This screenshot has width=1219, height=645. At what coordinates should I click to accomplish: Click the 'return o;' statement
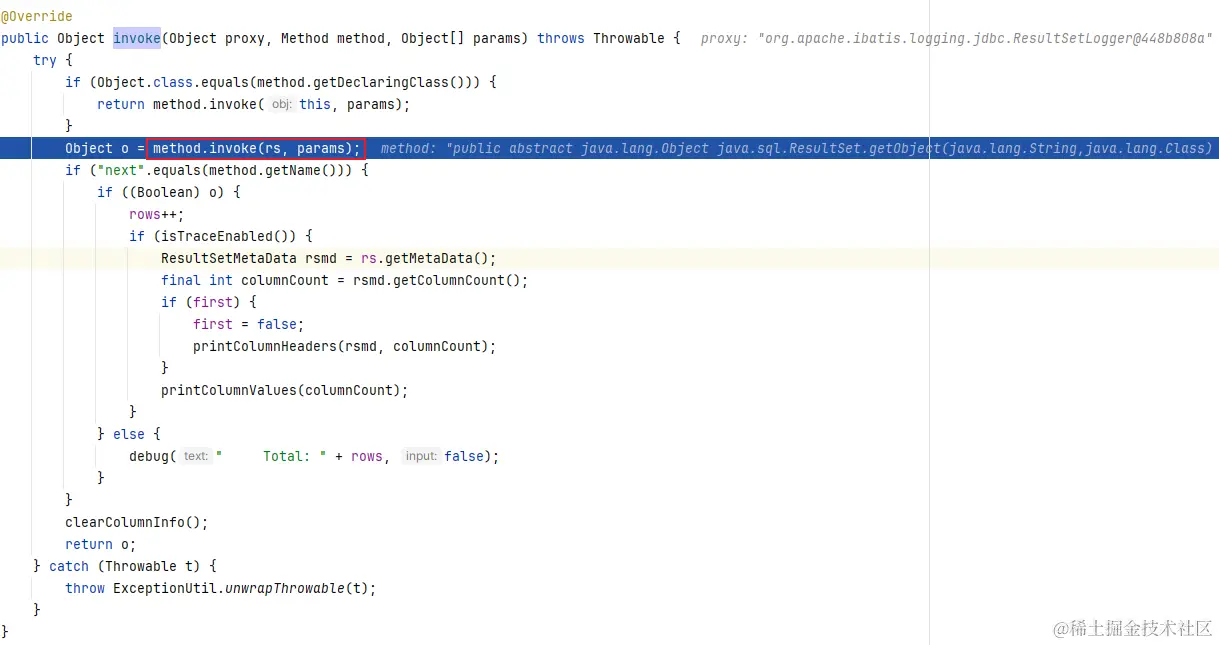click(101, 544)
